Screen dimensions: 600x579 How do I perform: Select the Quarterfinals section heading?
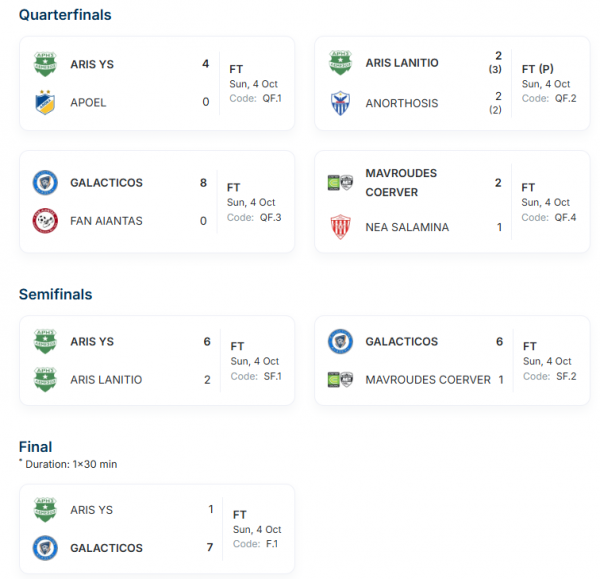pos(65,15)
